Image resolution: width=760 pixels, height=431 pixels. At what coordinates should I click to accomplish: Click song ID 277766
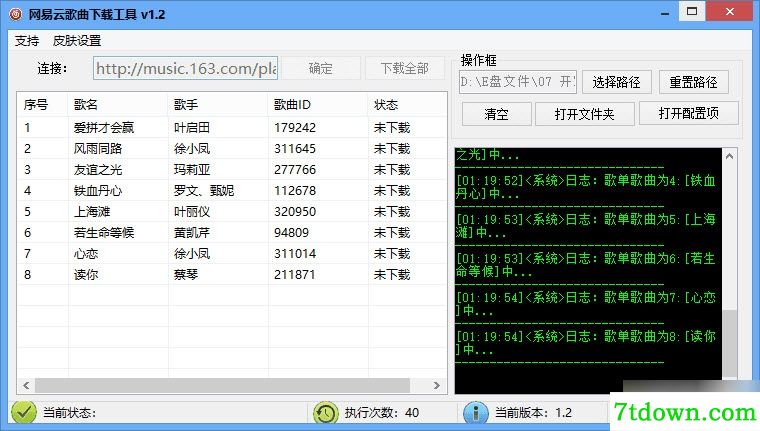(x=295, y=170)
